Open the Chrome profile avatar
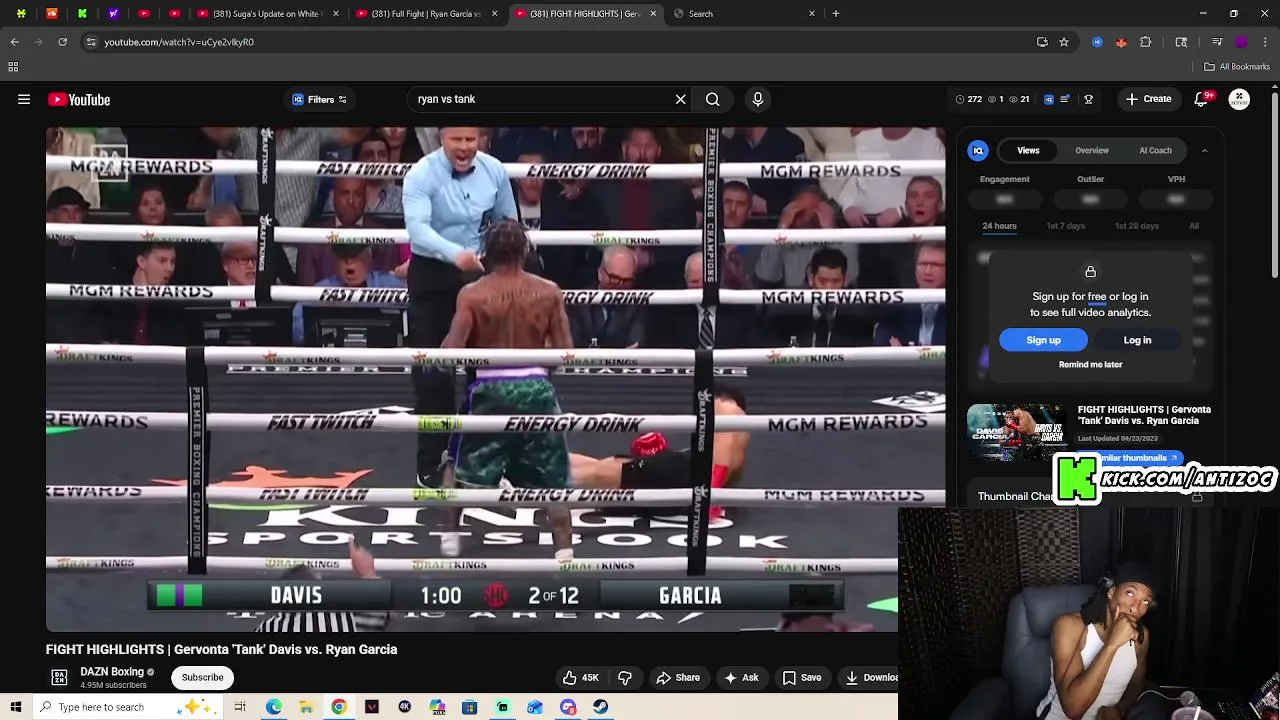The image size is (1280, 720). click(x=1242, y=42)
